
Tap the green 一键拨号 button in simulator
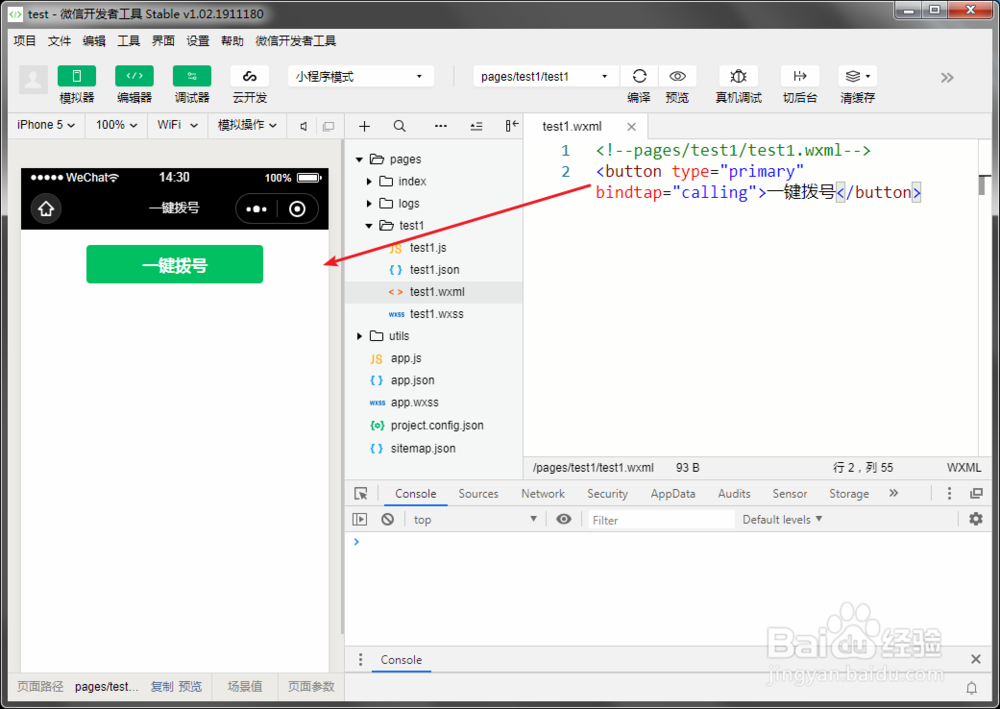(175, 264)
